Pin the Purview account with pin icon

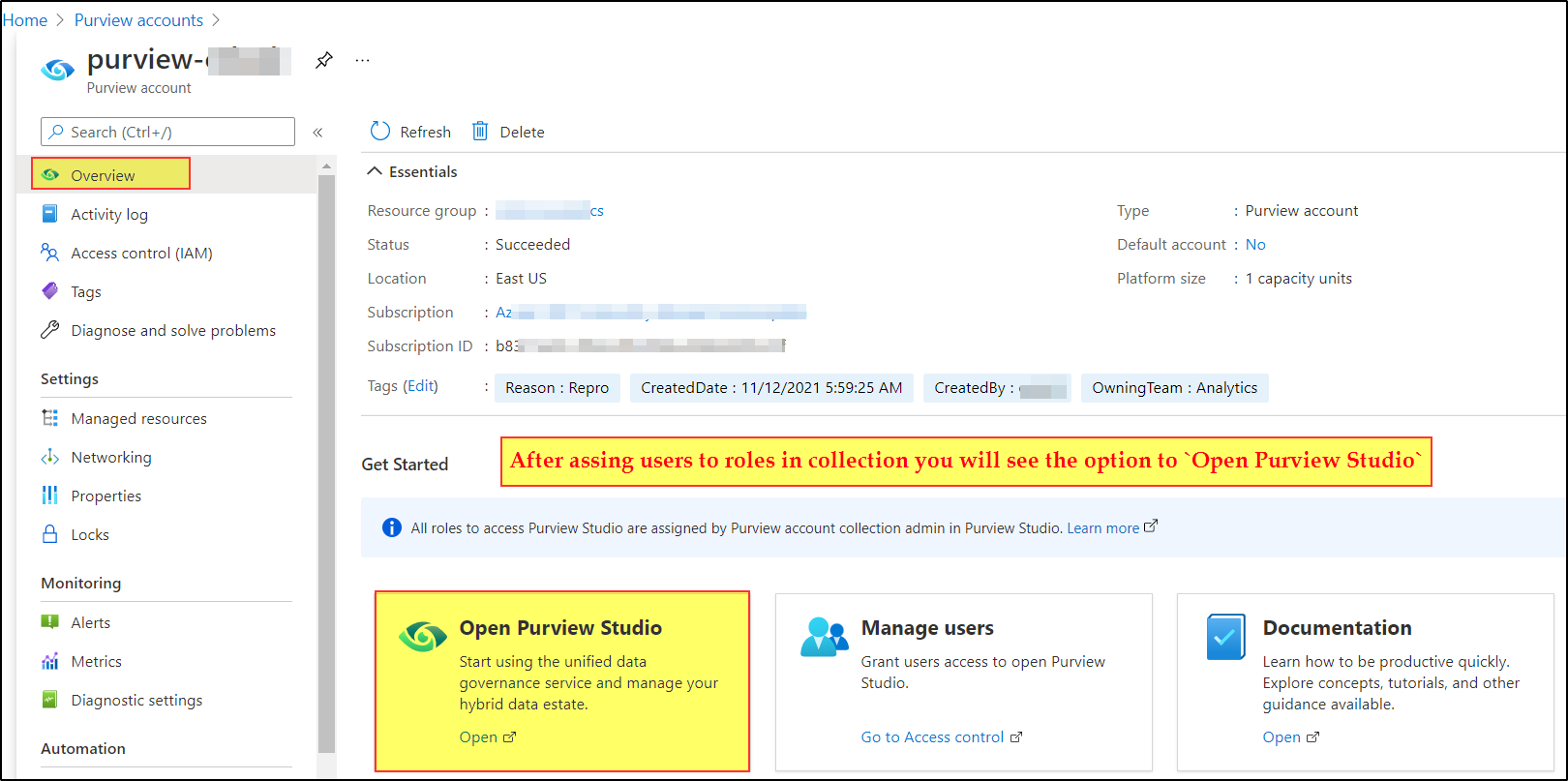tap(324, 60)
